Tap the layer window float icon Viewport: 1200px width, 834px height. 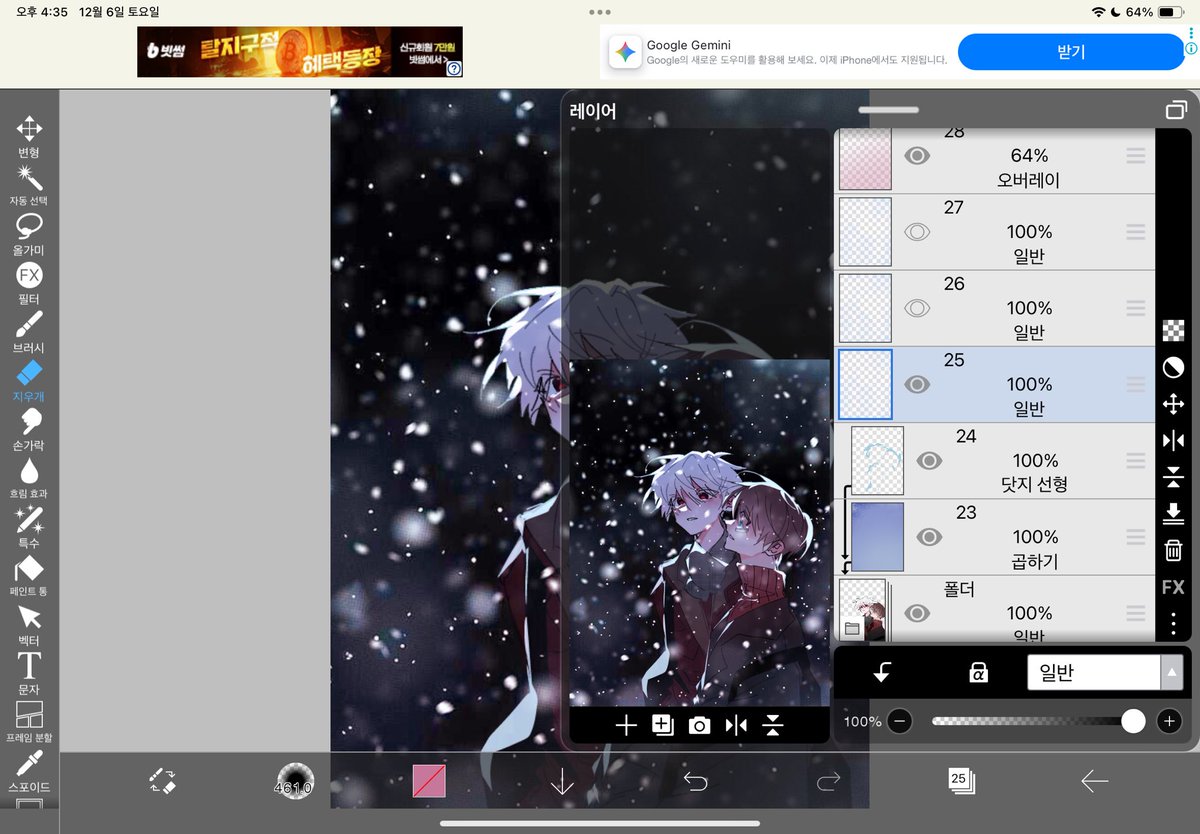pos(1176,110)
